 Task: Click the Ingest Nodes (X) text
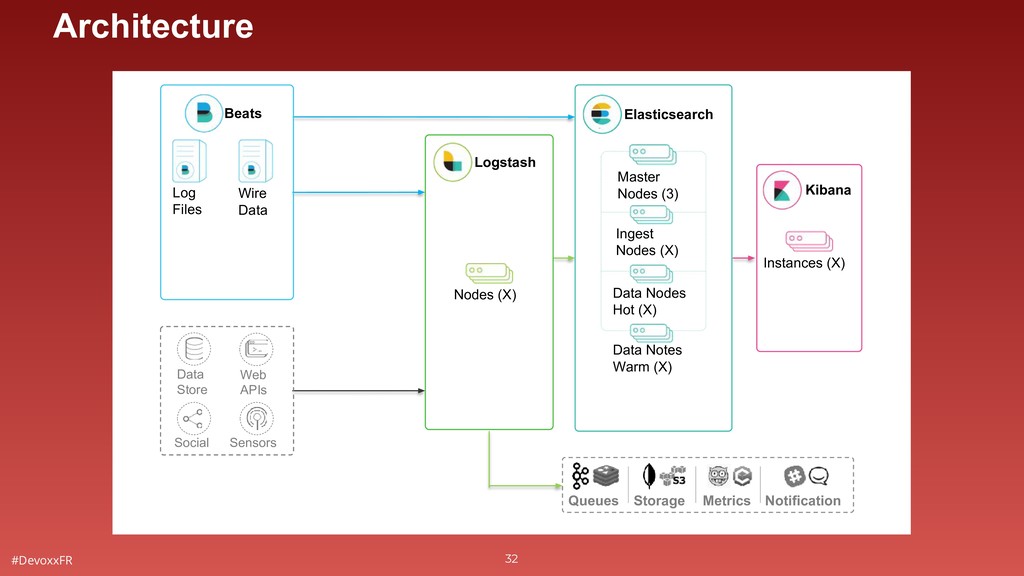(x=647, y=242)
